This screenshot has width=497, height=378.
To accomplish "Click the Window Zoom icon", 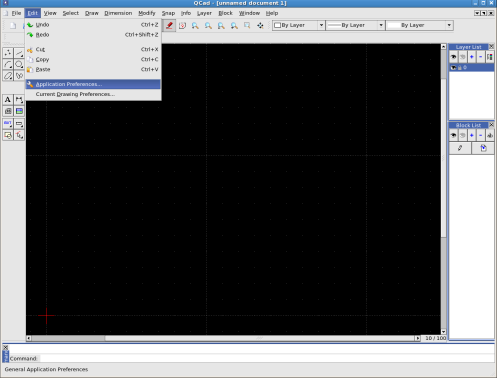I will tap(247, 25).
